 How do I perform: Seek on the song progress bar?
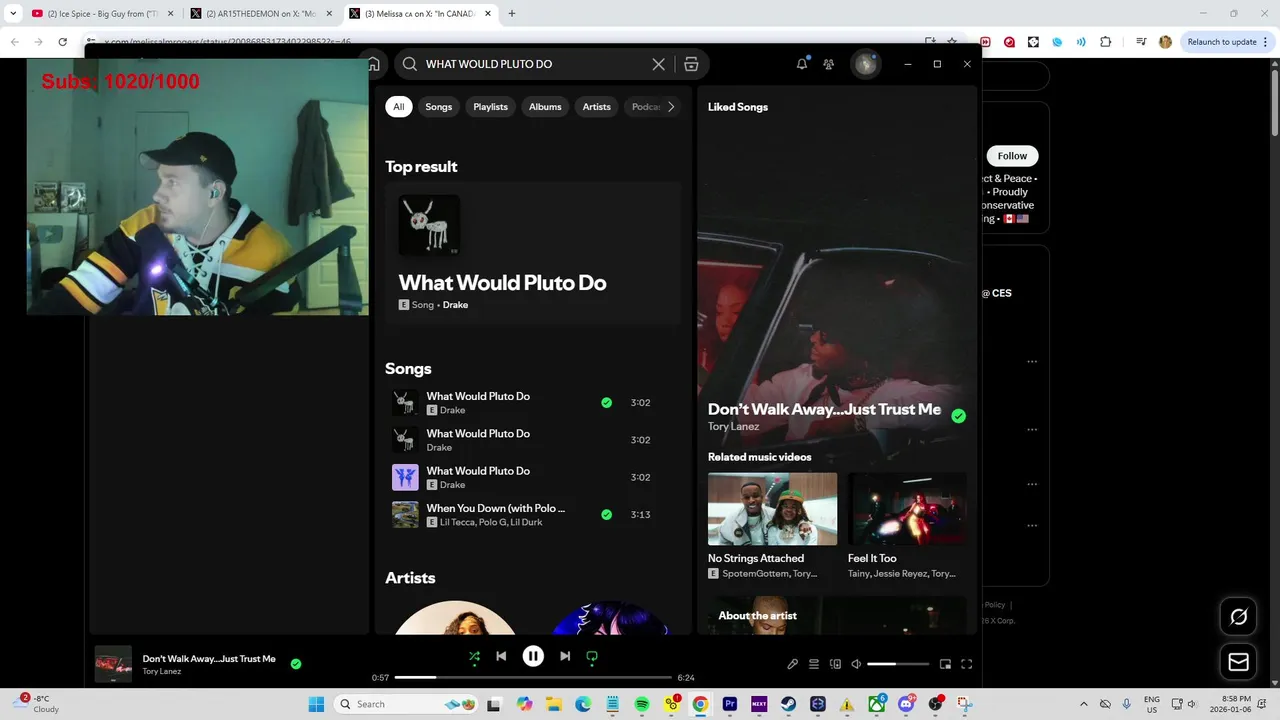click(533, 677)
